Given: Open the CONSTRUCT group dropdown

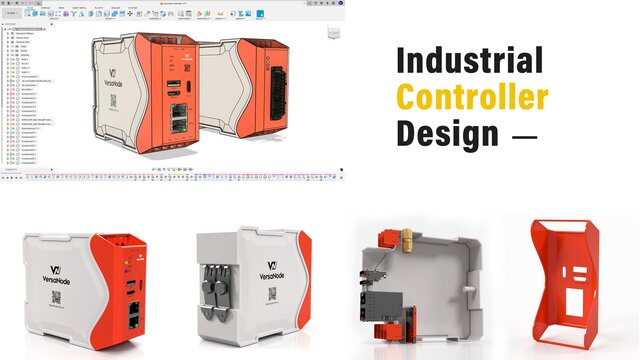Looking at the screenshot, I should [203, 18].
